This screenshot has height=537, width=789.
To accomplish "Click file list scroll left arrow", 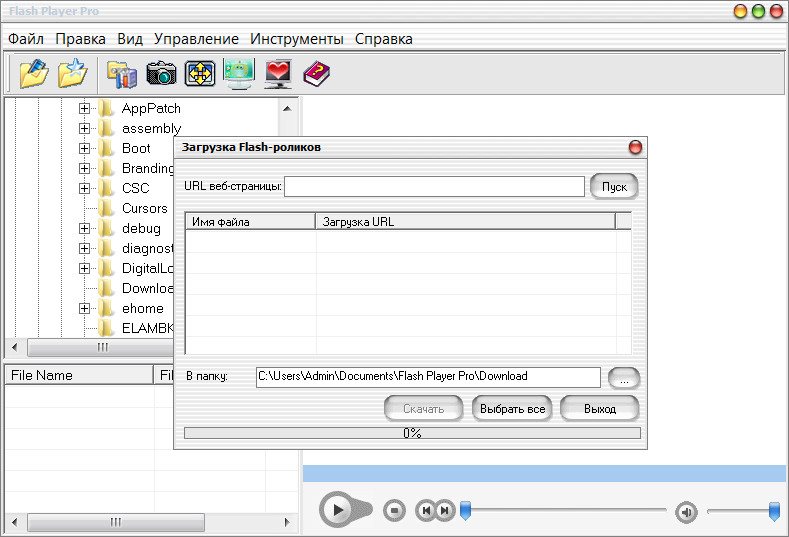I will coord(15,522).
